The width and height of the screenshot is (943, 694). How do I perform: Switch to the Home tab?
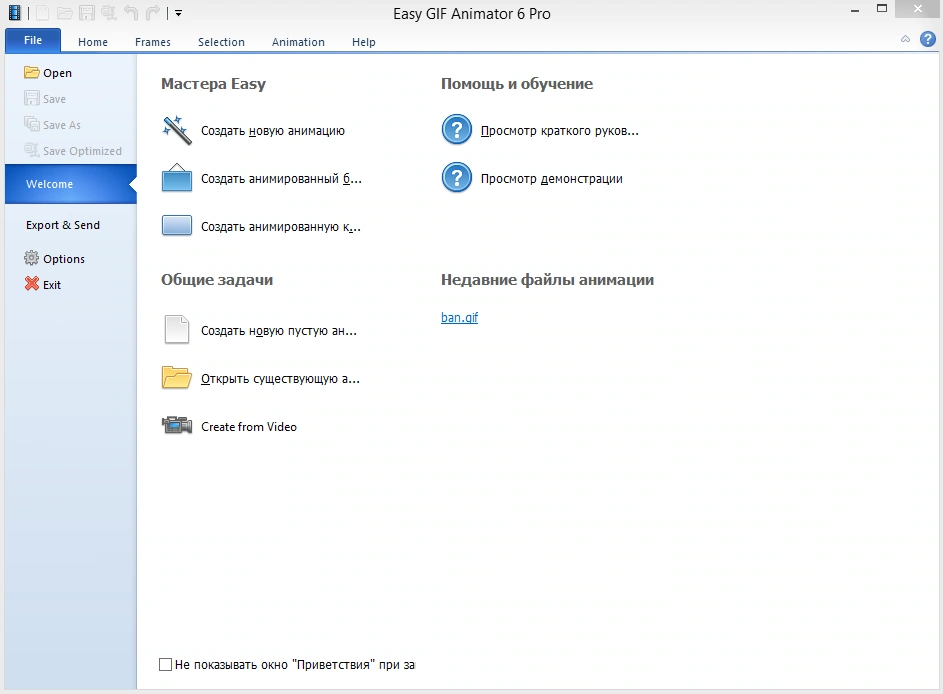93,42
